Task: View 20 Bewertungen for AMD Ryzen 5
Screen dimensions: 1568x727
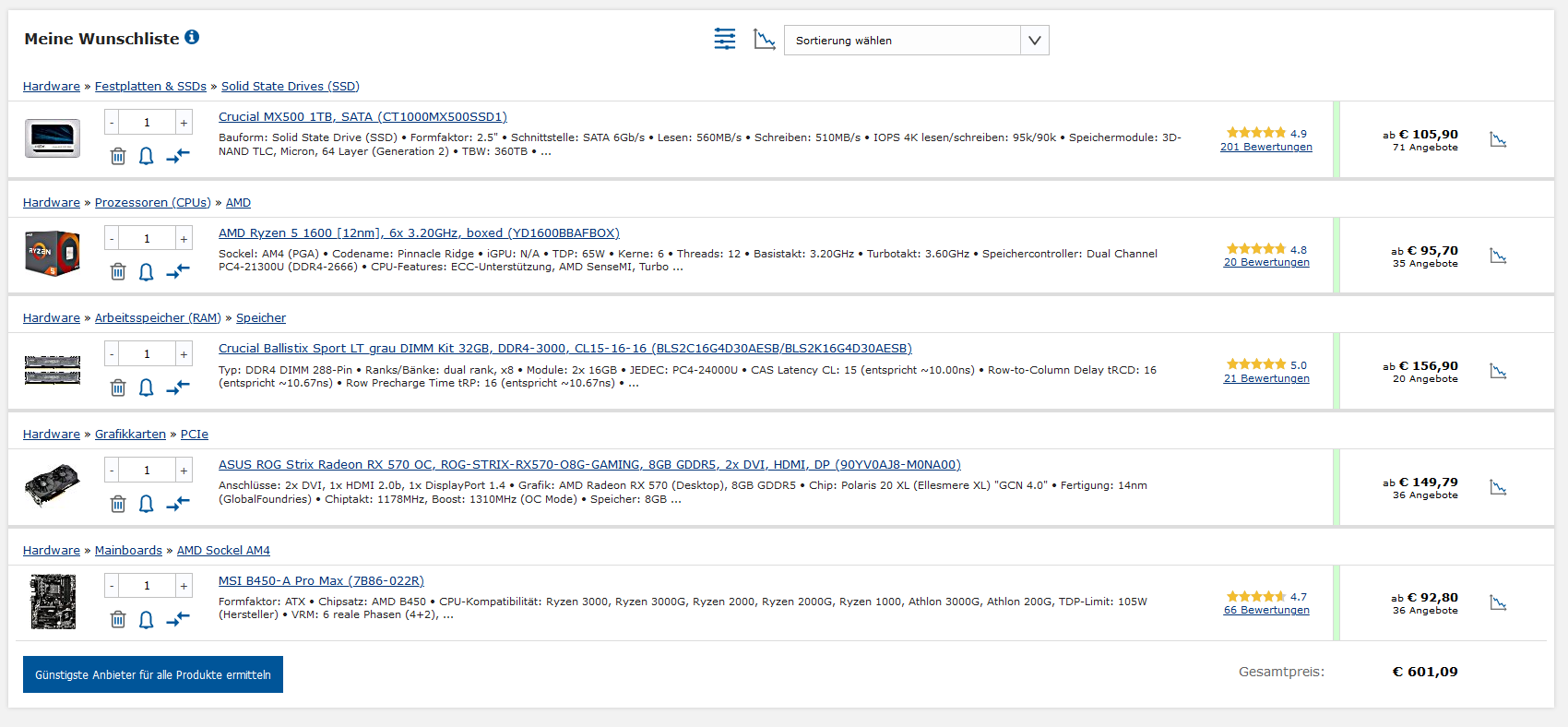Action: pos(1266,262)
